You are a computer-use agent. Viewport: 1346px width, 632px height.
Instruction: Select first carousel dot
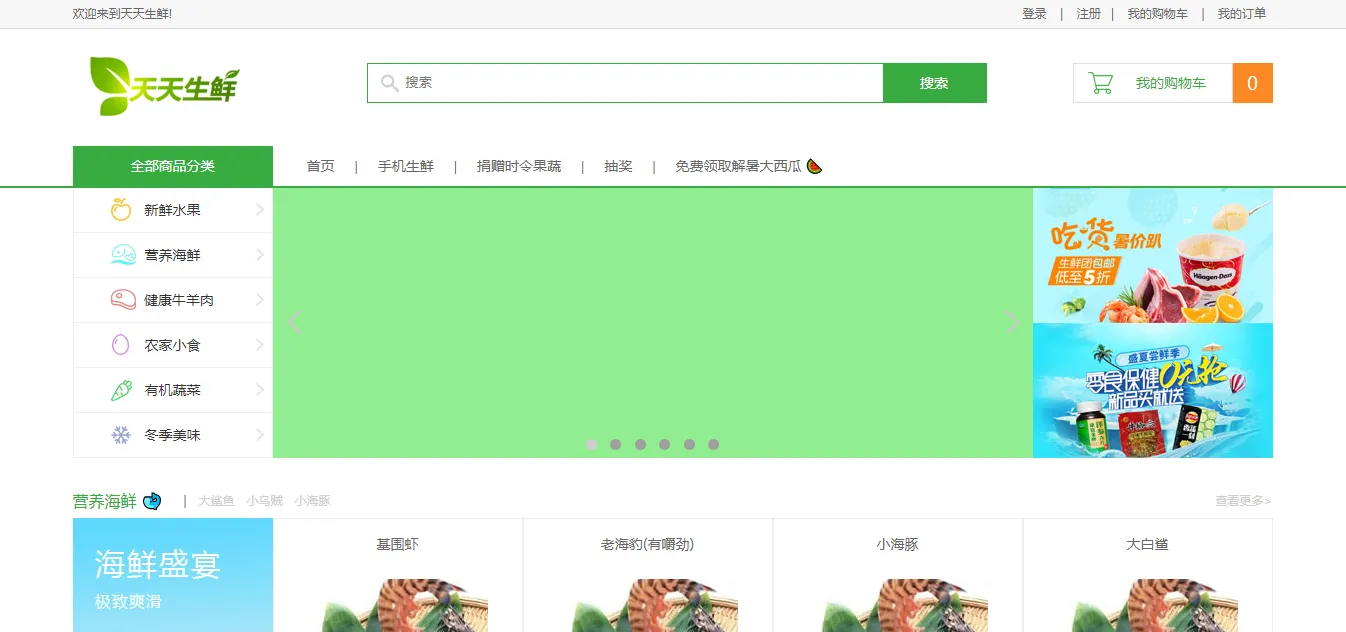(592, 445)
